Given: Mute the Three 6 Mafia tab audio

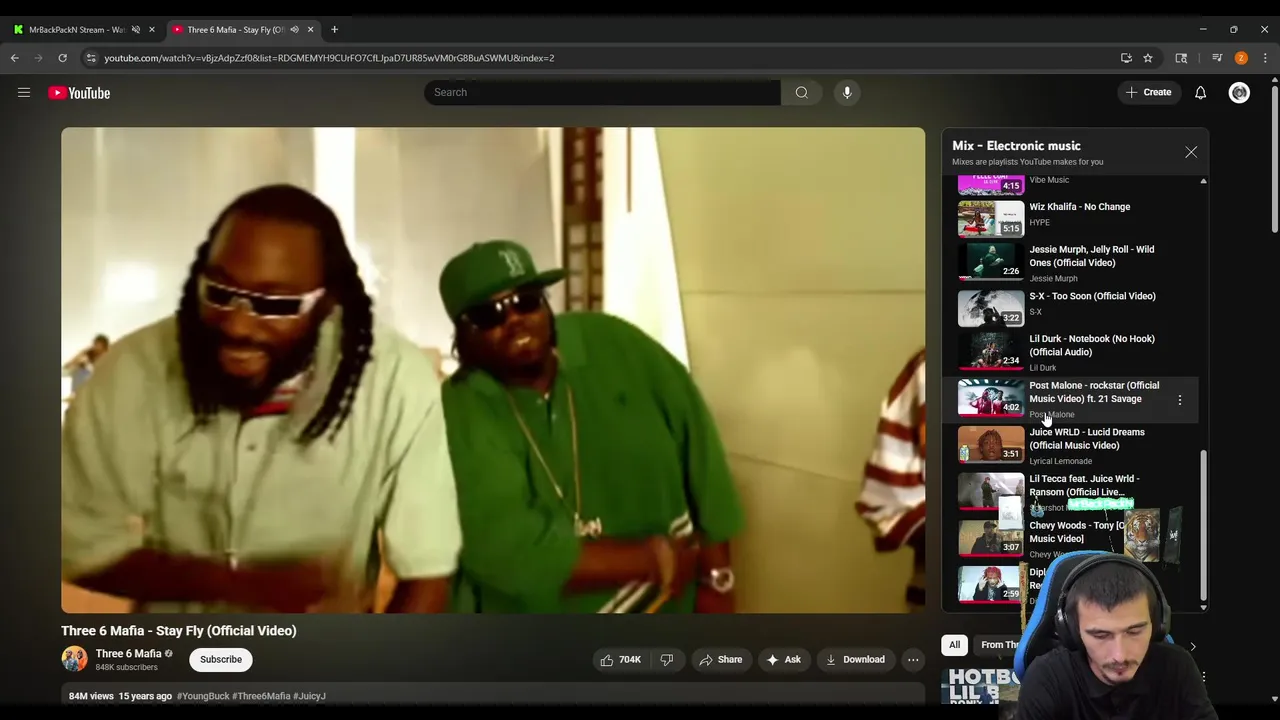Looking at the screenshot, I should (x=294, y=30).
